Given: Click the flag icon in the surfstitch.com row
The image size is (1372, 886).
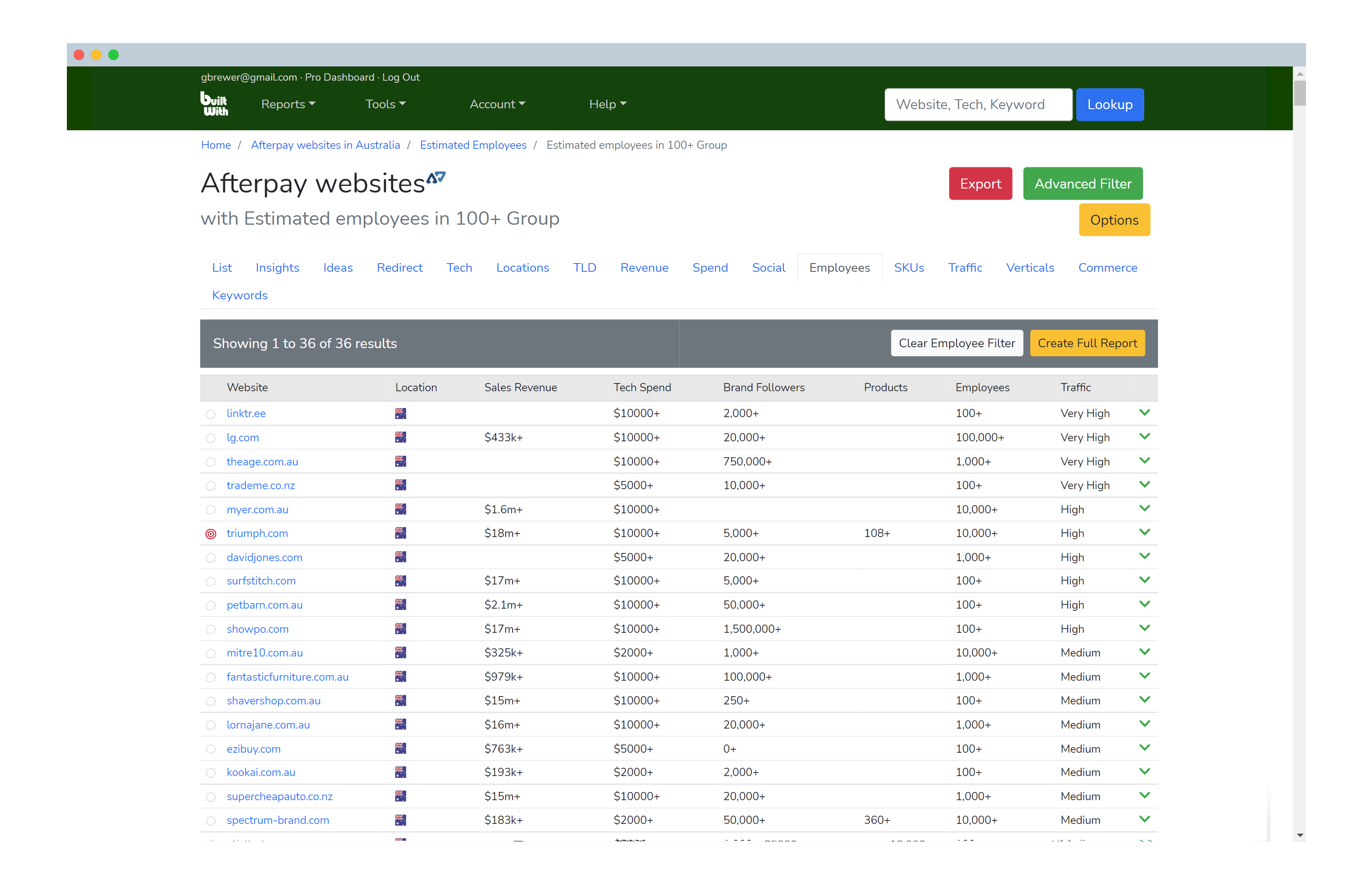Looking at the screenshot, I should tap(400, 581).
